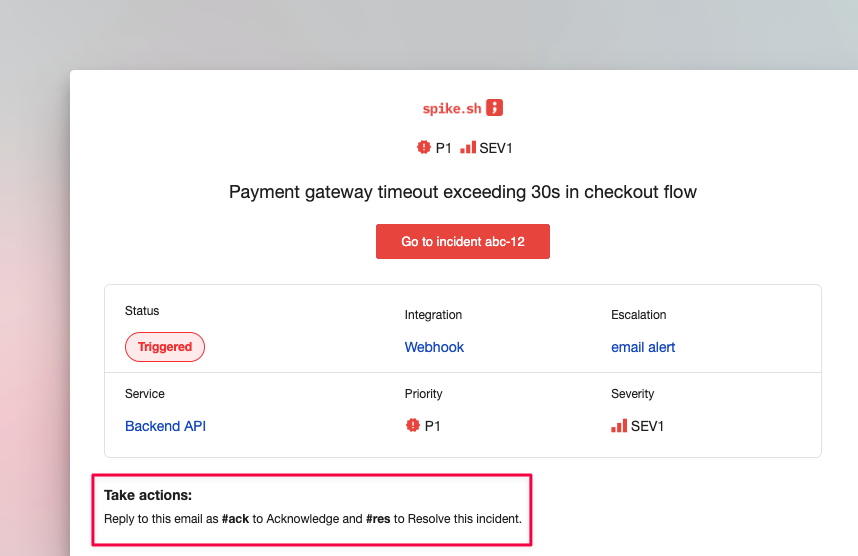Click the red P1 icon under Priority
Viewport: 858px width, 556px height.
point(413,425)
